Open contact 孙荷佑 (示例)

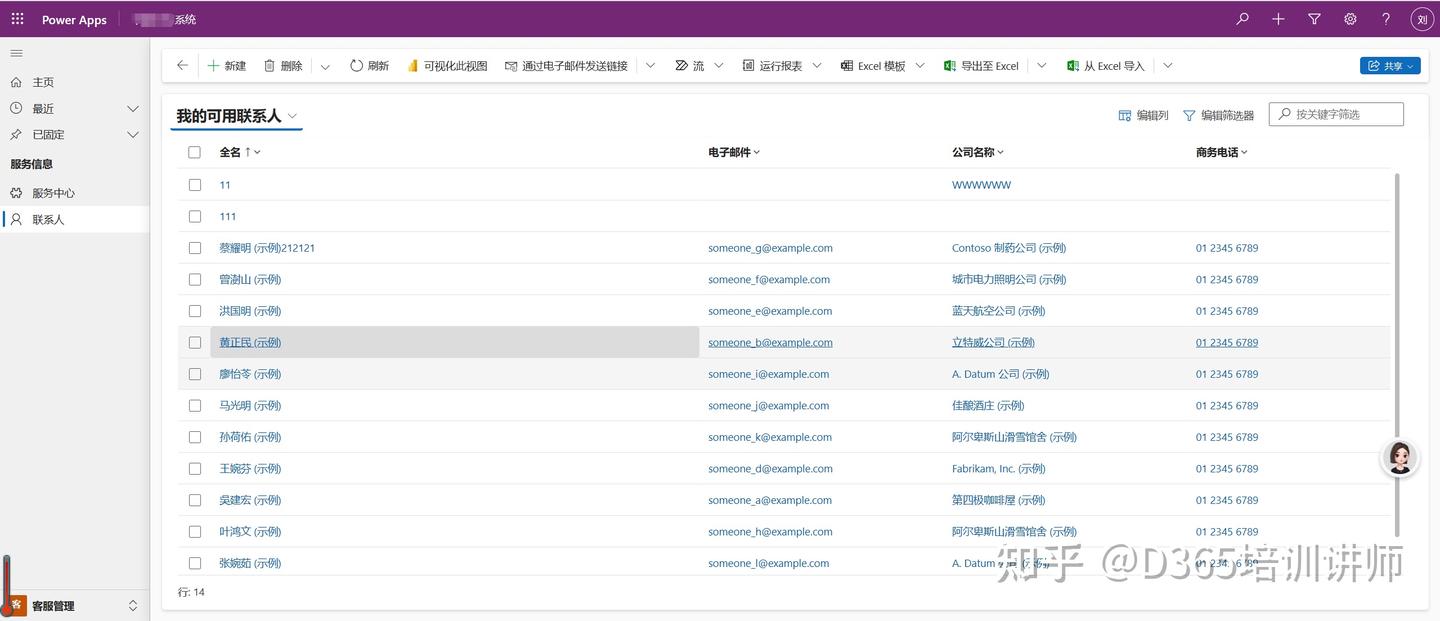coord(250,437)
